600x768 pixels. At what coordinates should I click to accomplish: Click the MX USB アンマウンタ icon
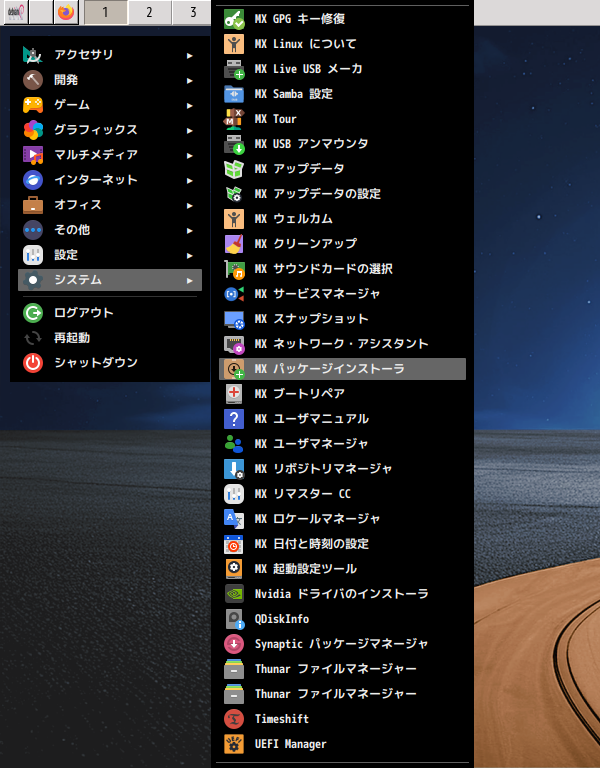tap(234, 144)
